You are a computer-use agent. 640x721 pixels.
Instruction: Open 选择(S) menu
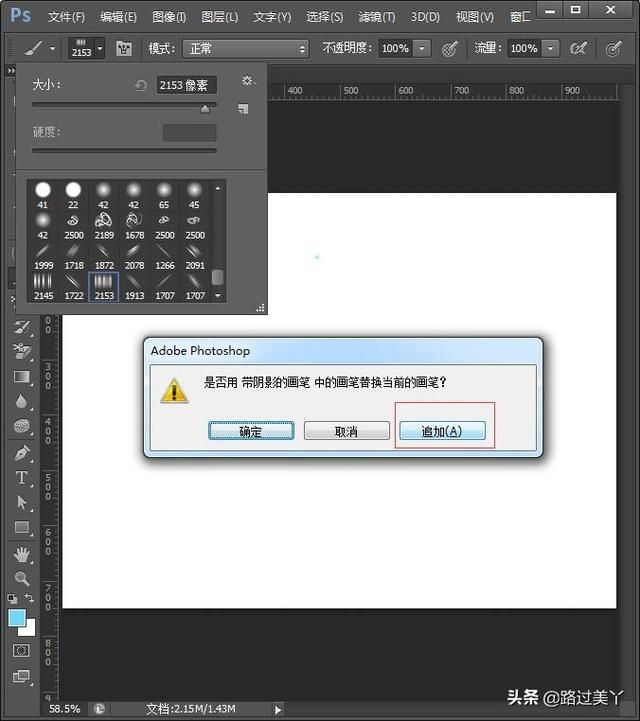(325, 17)
